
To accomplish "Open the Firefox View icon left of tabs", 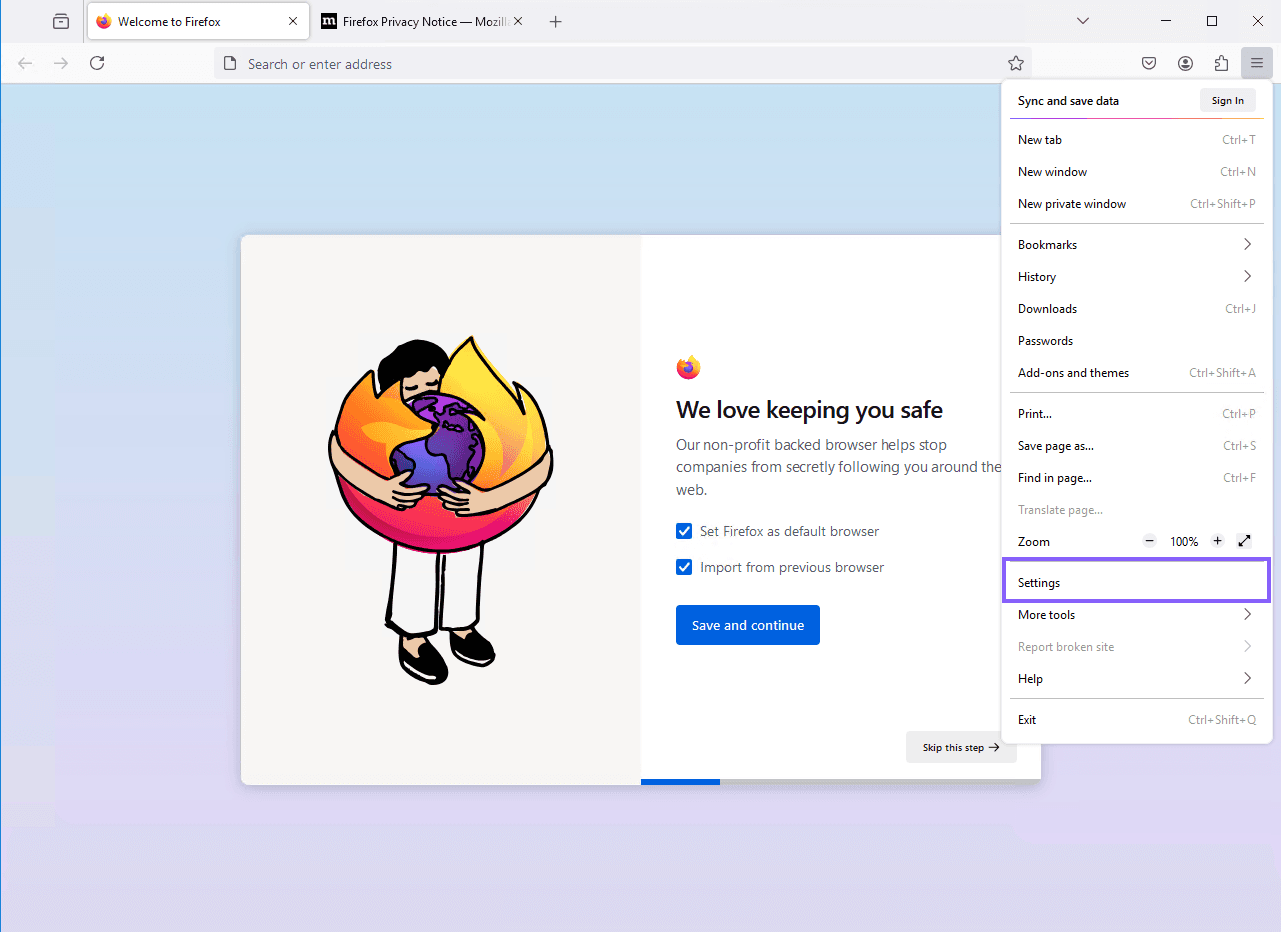I will coord(61,21).
